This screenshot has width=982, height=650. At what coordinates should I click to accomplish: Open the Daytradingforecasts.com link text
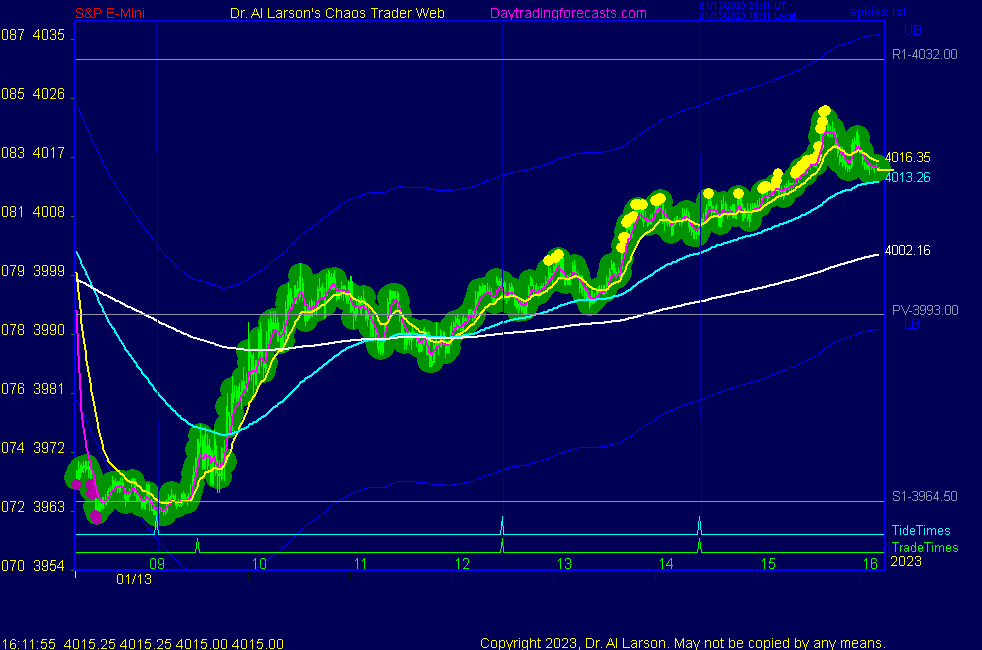click(x=568, y=13)
